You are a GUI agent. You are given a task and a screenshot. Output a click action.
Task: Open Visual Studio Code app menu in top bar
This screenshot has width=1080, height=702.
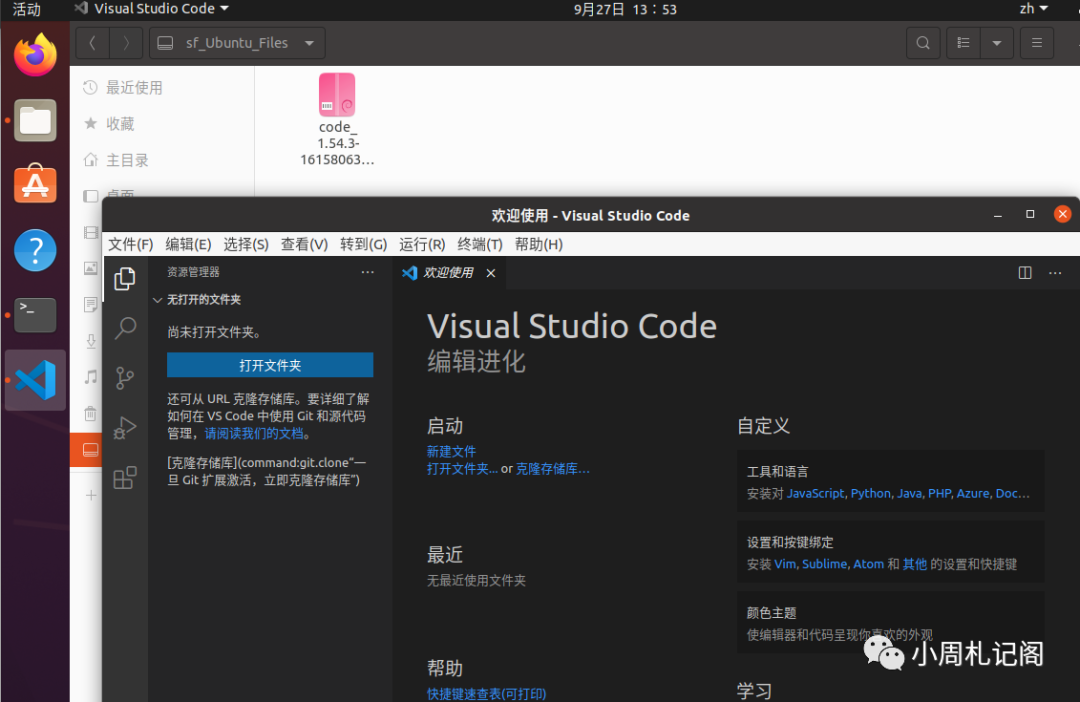coord(152,9)
